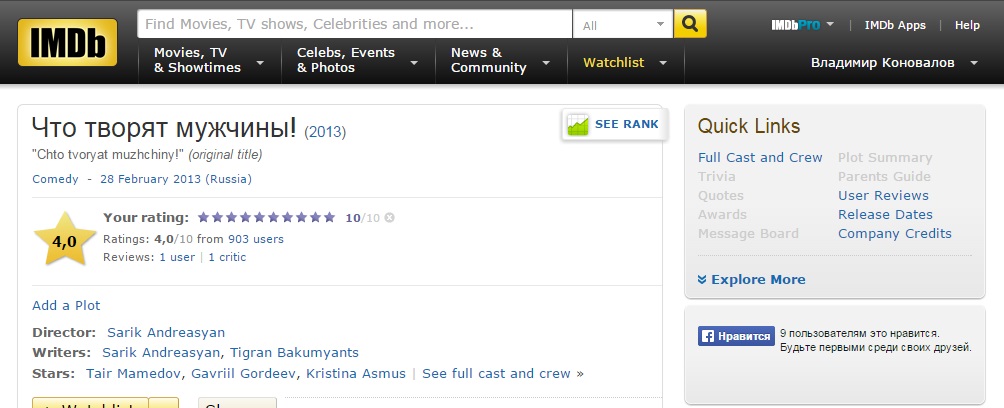Viewport: 1004px width, 408px height.
Task: Click Full Cast and Crew quick link
Action: click(760, 158)
